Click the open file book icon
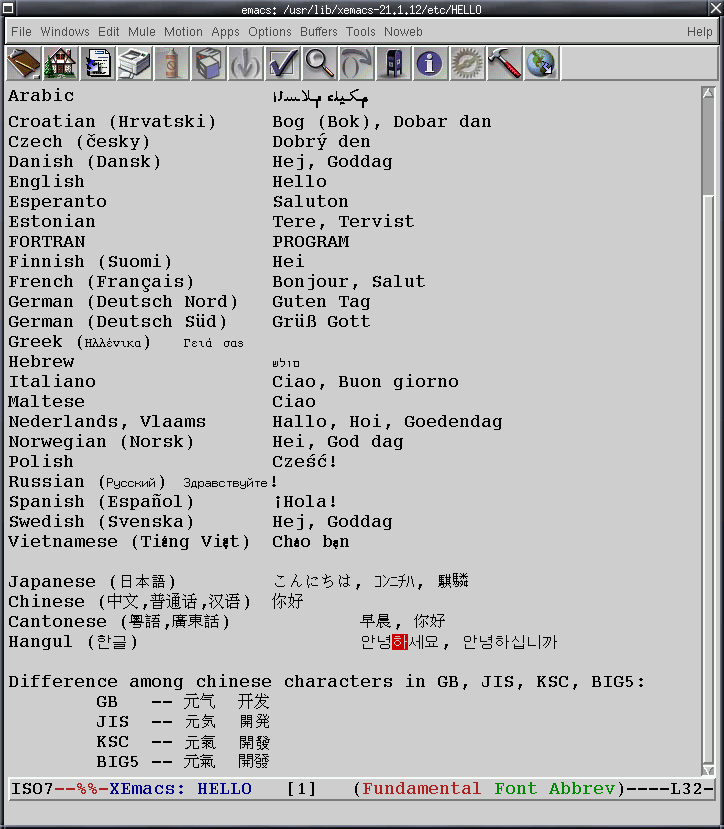Viewport: 724px width, 829px height. click(24, 63)
